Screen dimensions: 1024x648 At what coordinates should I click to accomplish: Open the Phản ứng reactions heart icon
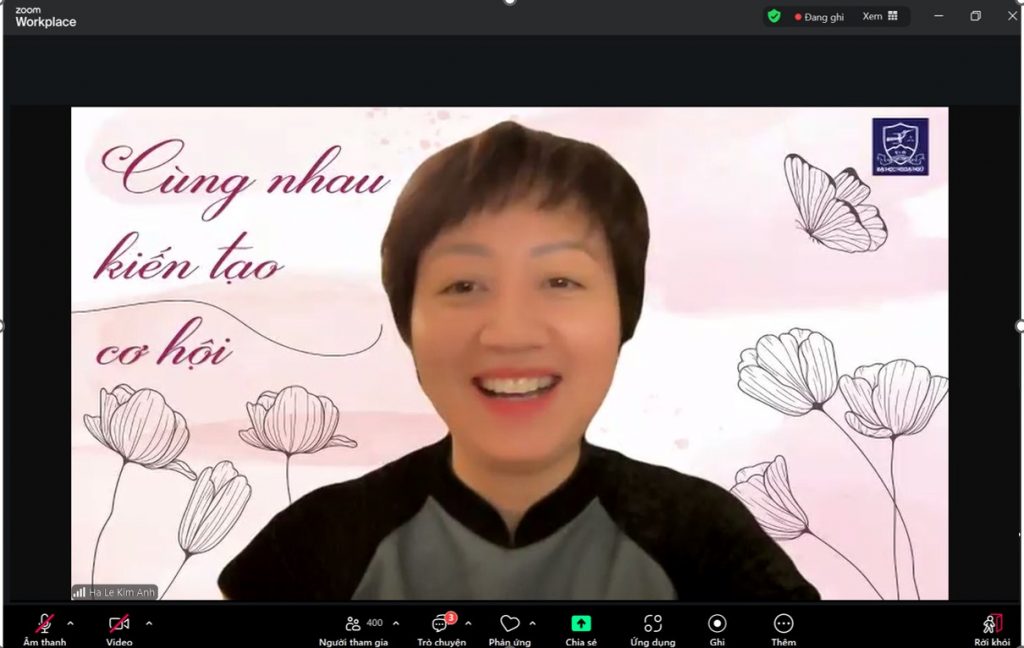pos(509,624)
